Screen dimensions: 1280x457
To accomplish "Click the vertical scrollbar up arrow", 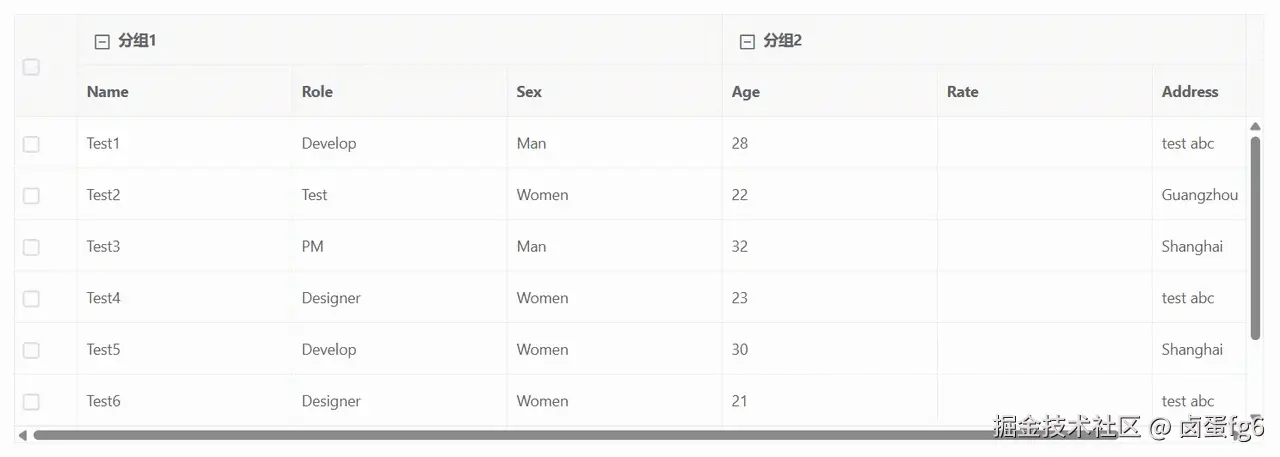I will coord(1255,126).
